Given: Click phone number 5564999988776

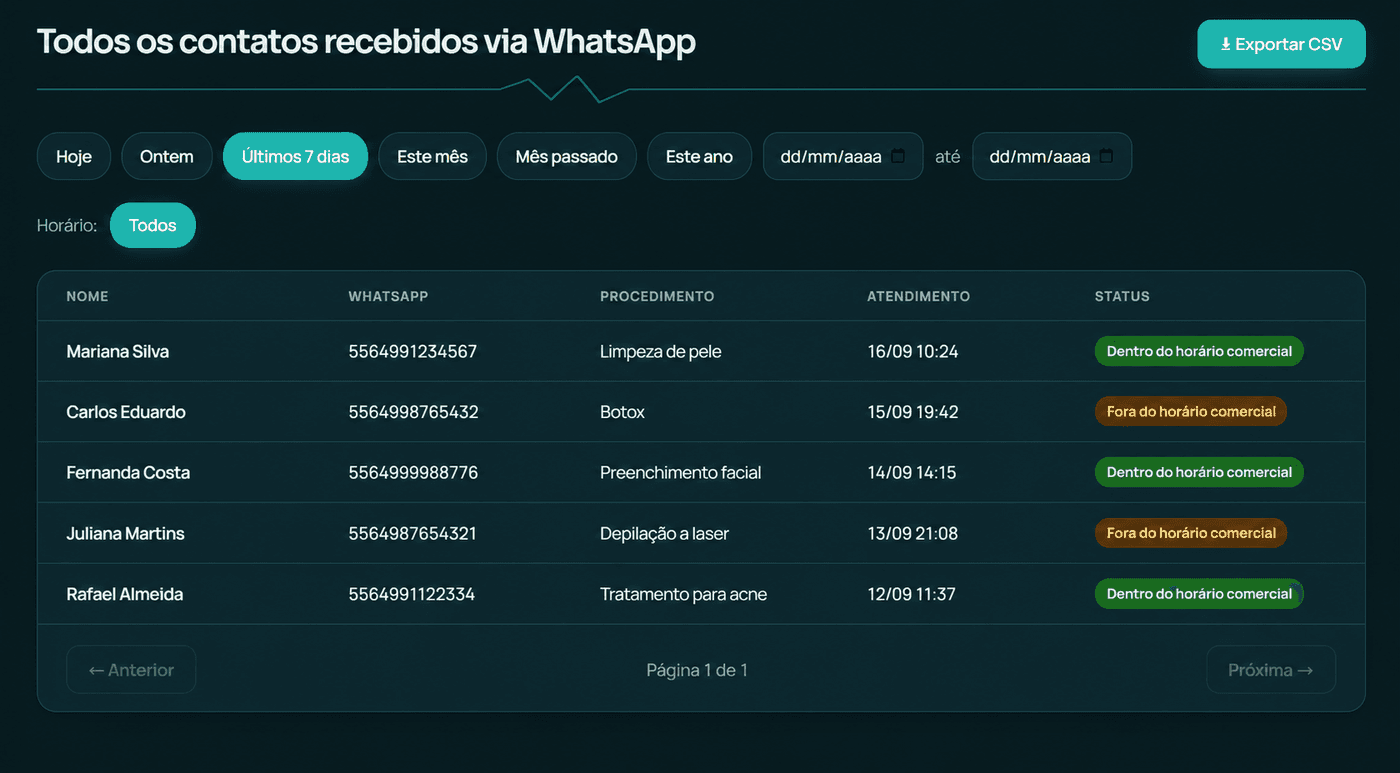Looking at the screenshot, I should pyautogui.click(x=413, y=472).
